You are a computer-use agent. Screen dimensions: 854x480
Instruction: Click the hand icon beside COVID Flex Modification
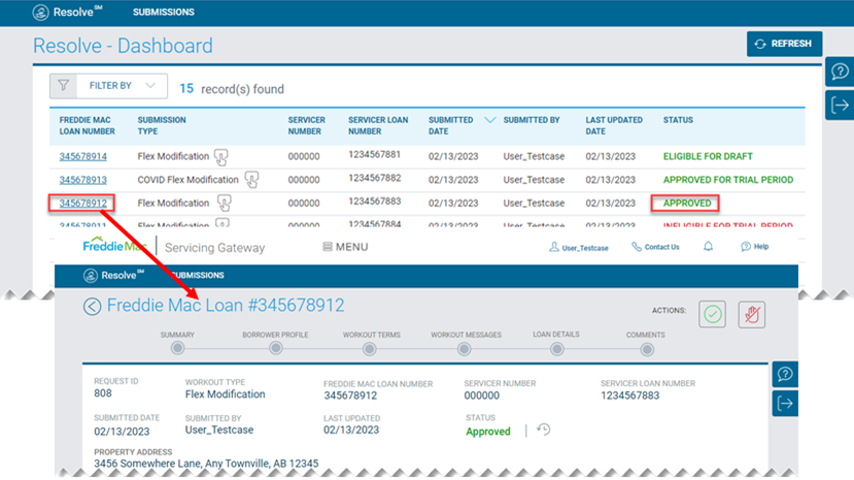(252, 180)
